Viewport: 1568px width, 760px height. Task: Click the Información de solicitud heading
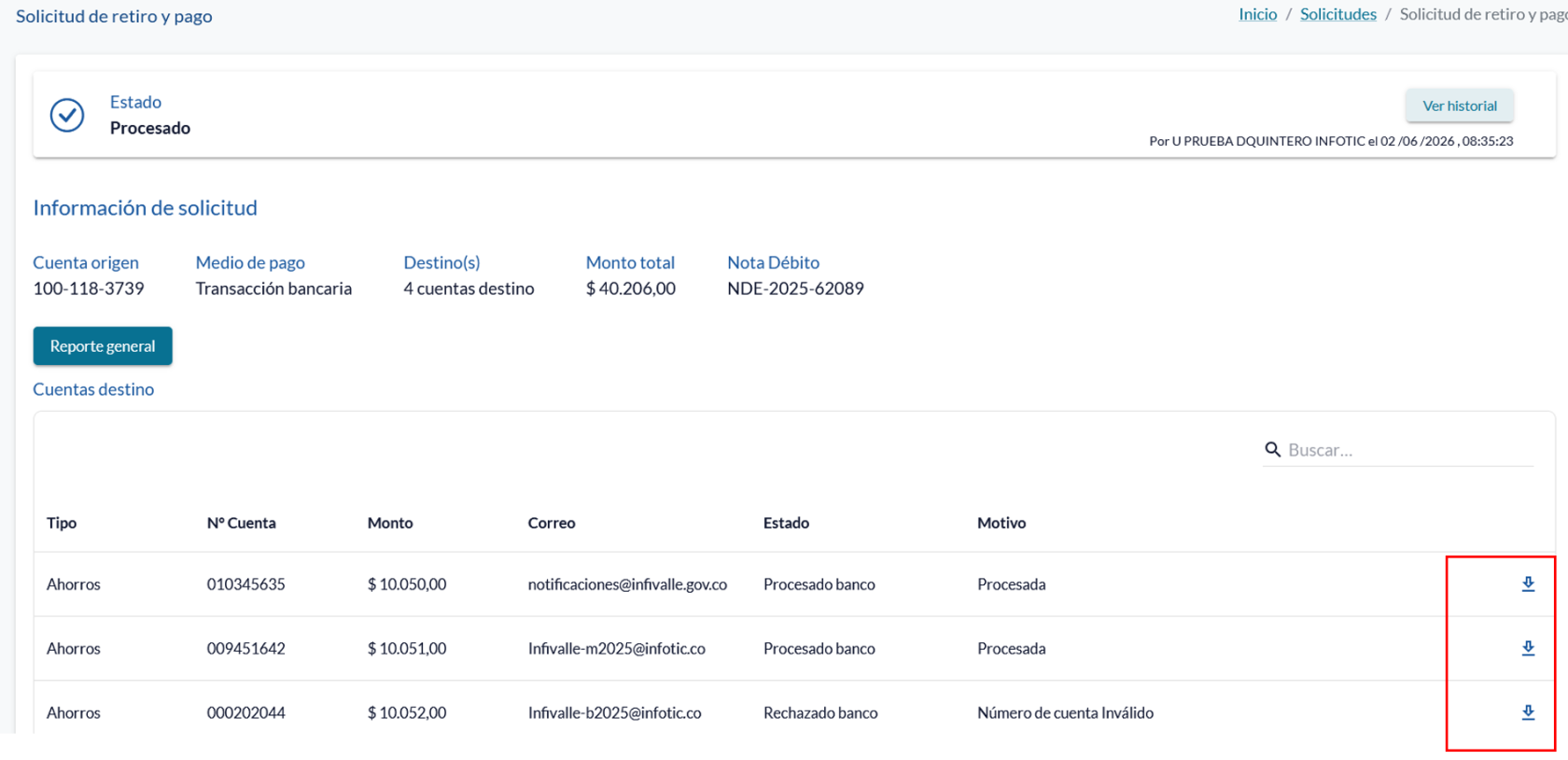145,207
